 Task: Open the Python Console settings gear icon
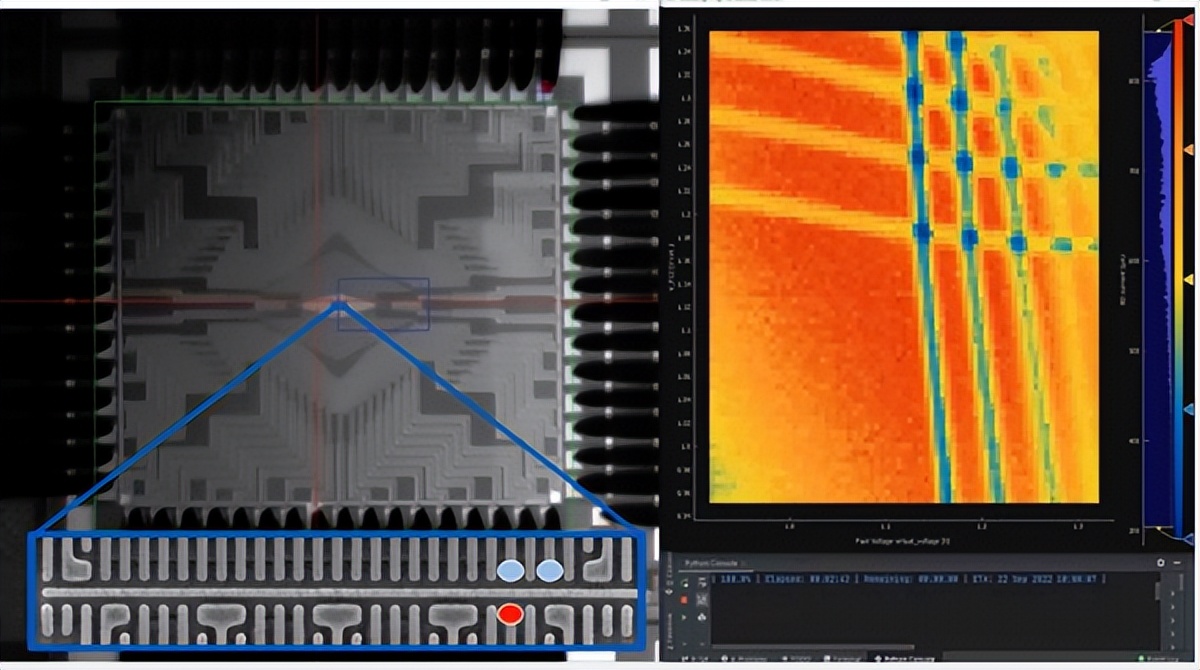coord(1159,560)
